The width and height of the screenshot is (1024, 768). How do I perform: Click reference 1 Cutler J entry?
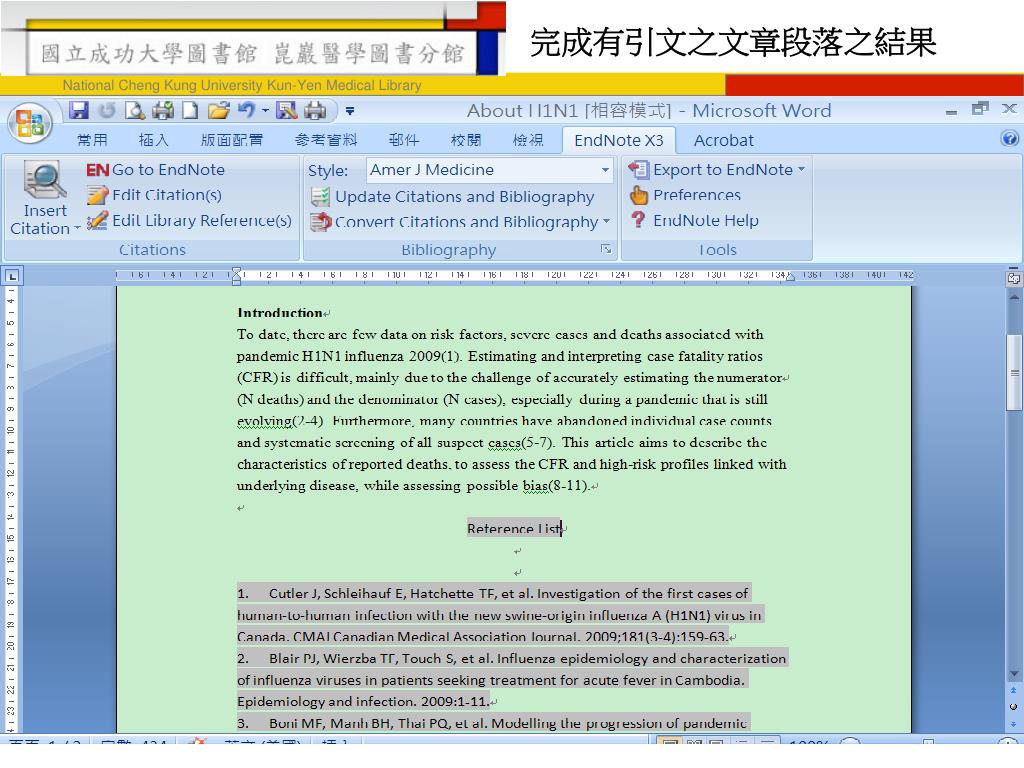pos(499,615)
